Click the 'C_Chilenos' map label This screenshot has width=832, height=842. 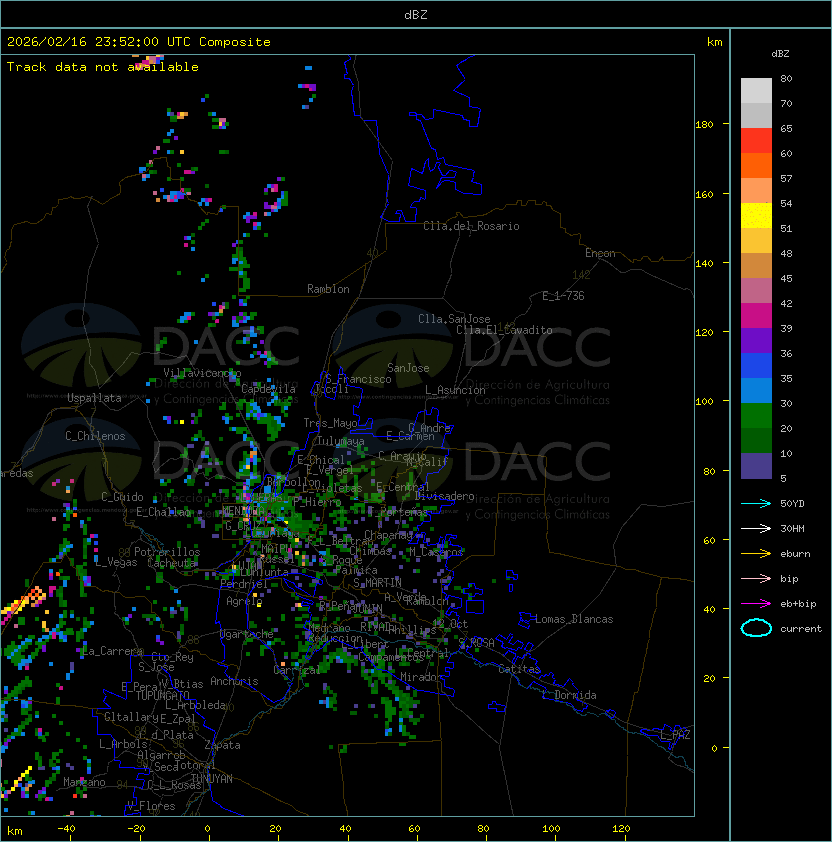(x=95, y=436)
